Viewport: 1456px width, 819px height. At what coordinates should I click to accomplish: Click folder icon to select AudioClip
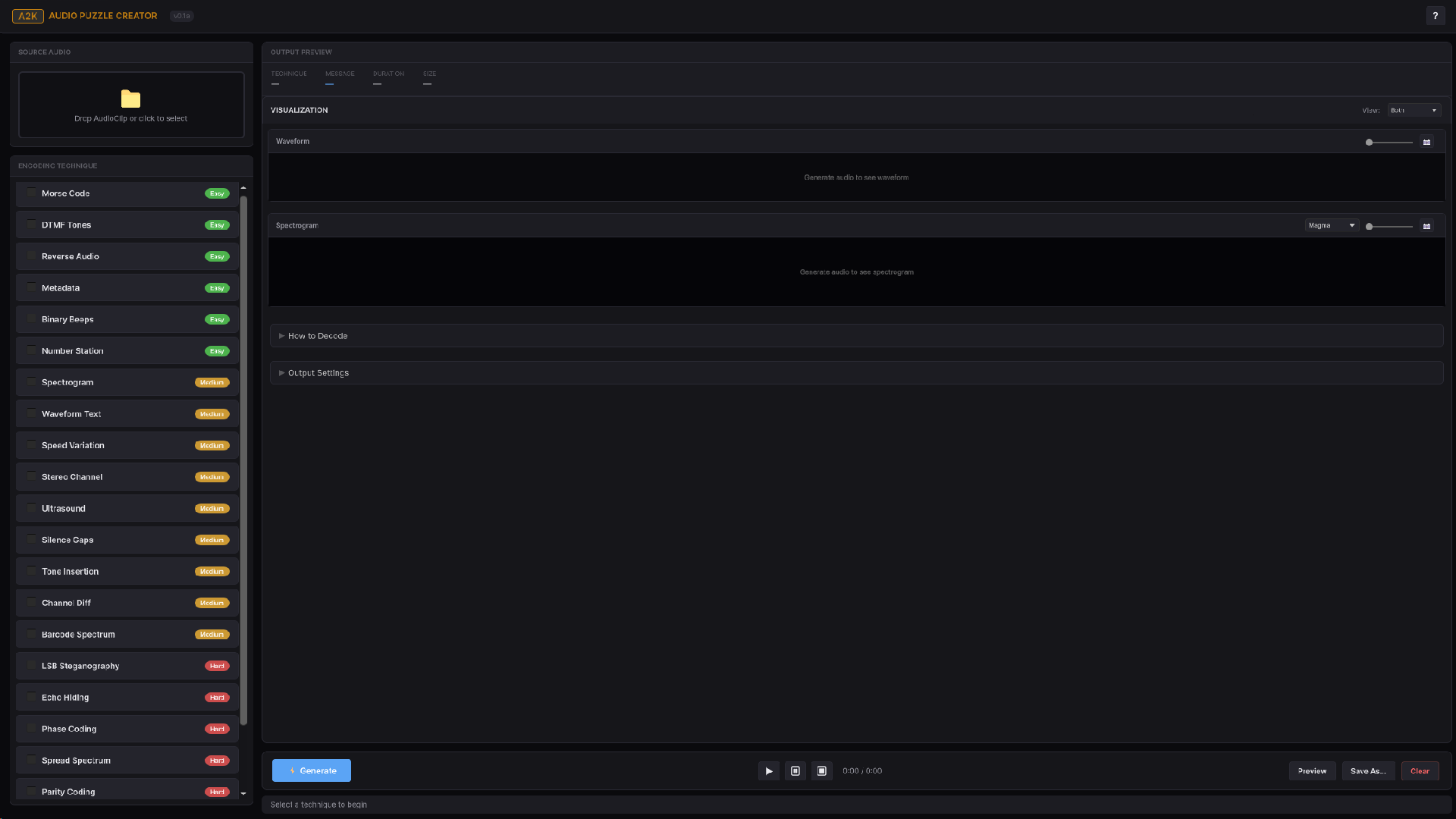(x=130, y=99)
